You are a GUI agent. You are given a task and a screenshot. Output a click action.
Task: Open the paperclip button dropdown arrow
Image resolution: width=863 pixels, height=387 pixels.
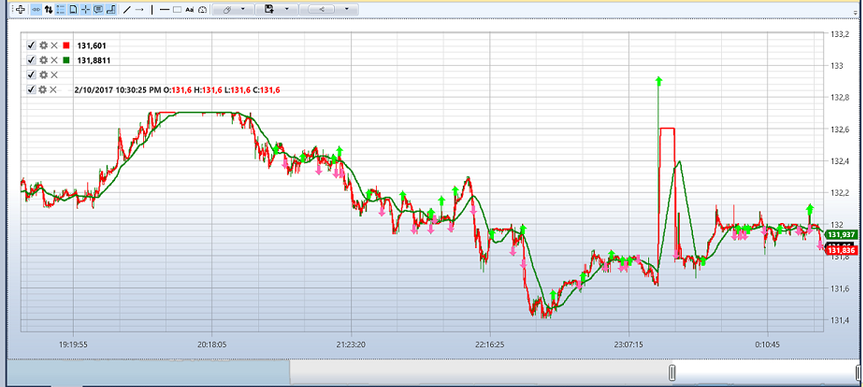pos(243,9)
